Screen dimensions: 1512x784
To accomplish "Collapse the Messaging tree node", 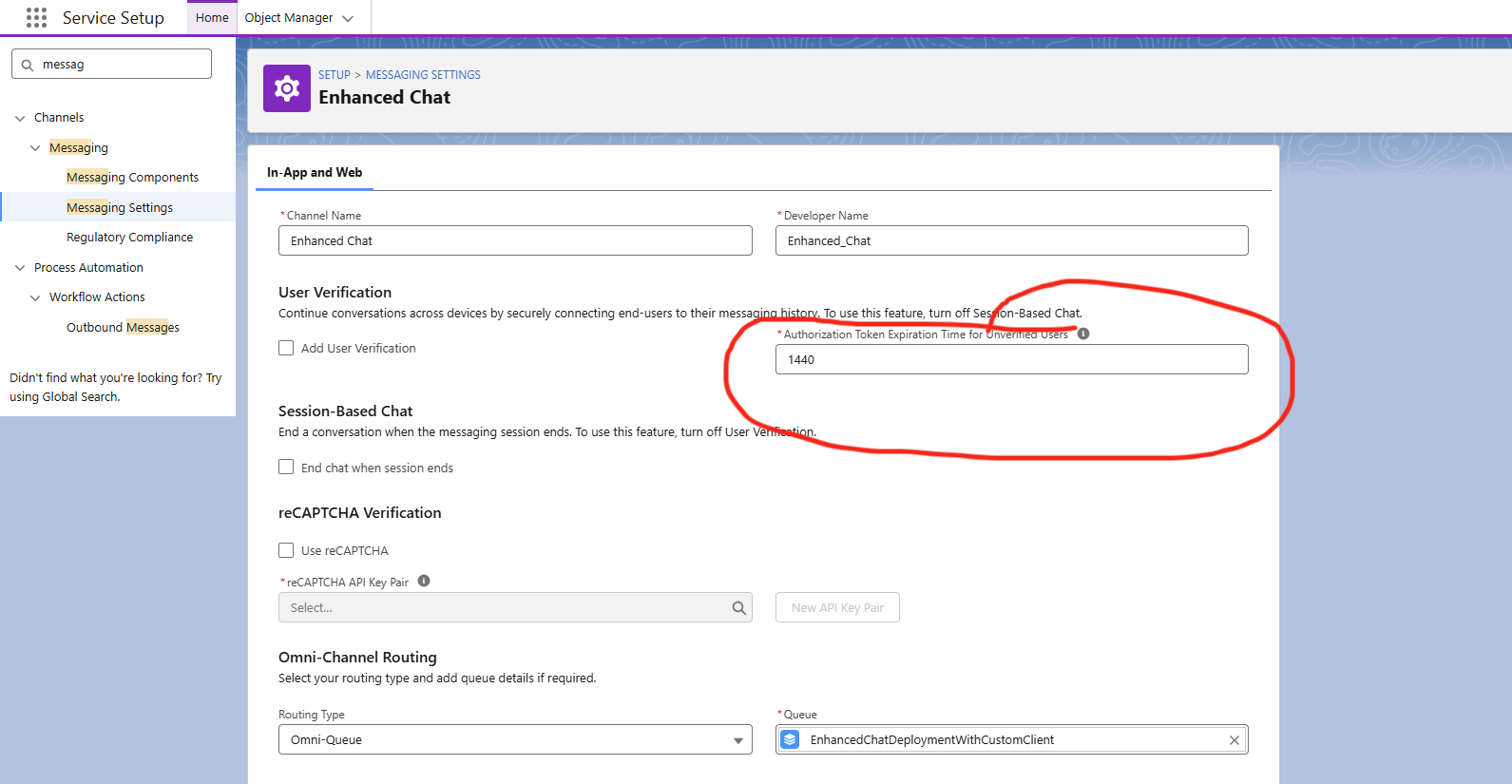I will click(35, 148).
